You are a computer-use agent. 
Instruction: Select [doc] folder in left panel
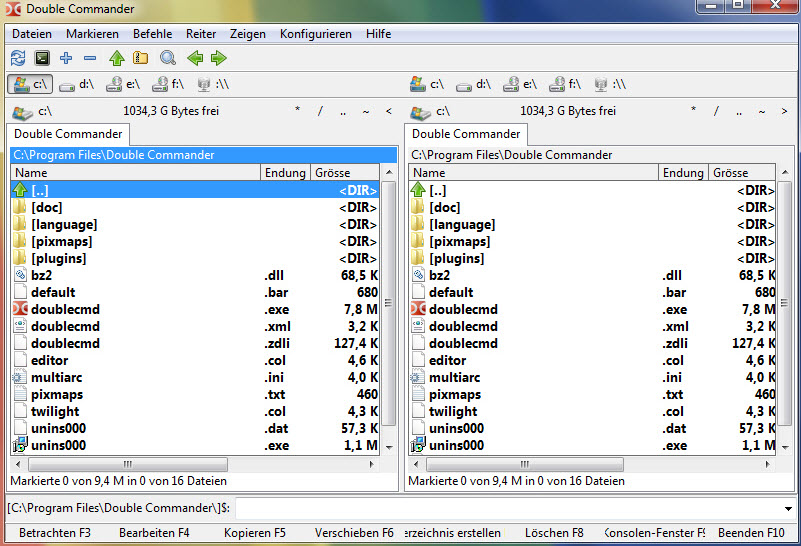tap(195, 207)
